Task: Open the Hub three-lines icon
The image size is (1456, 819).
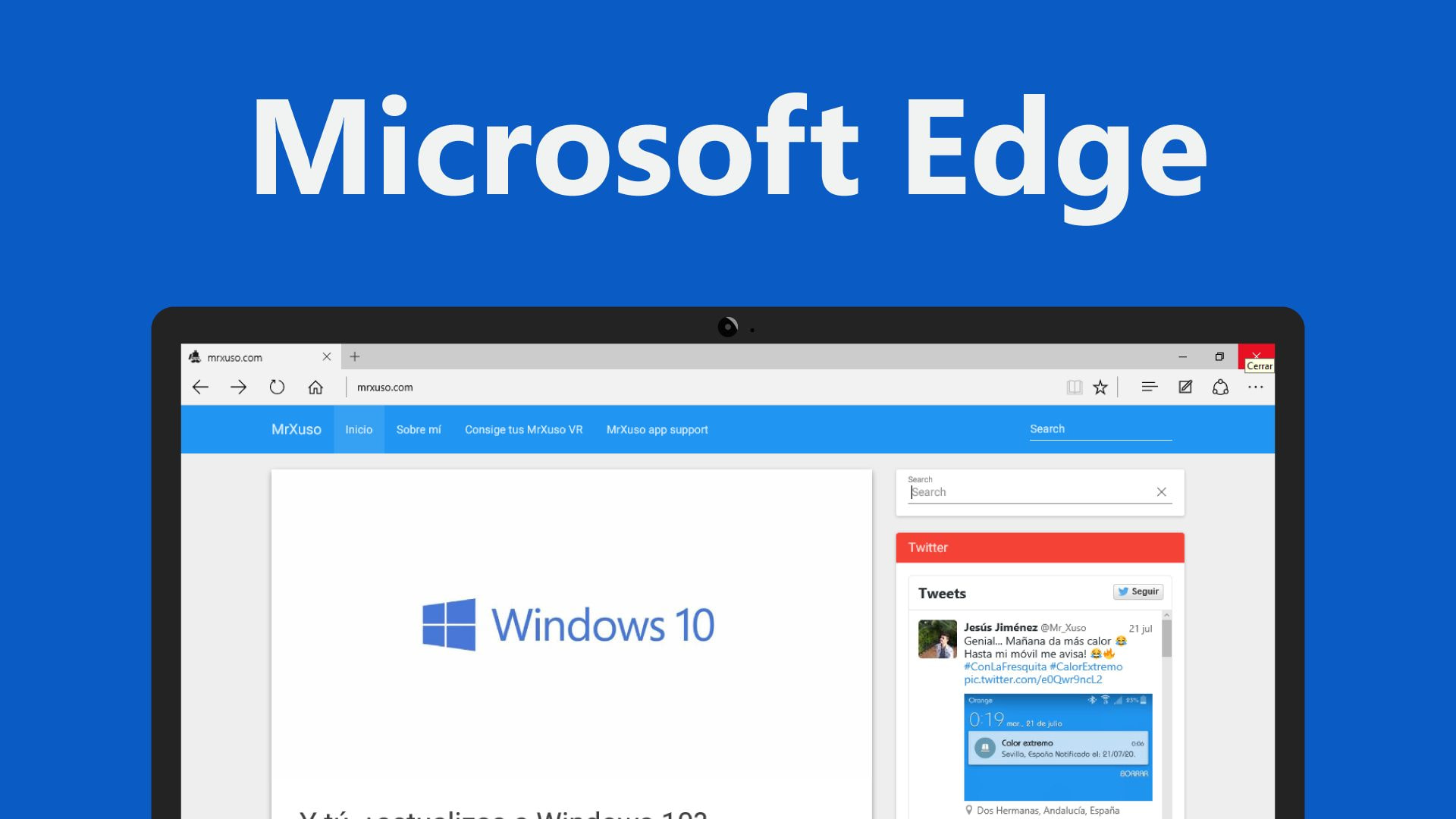Action: click(x=1150, y=387)
